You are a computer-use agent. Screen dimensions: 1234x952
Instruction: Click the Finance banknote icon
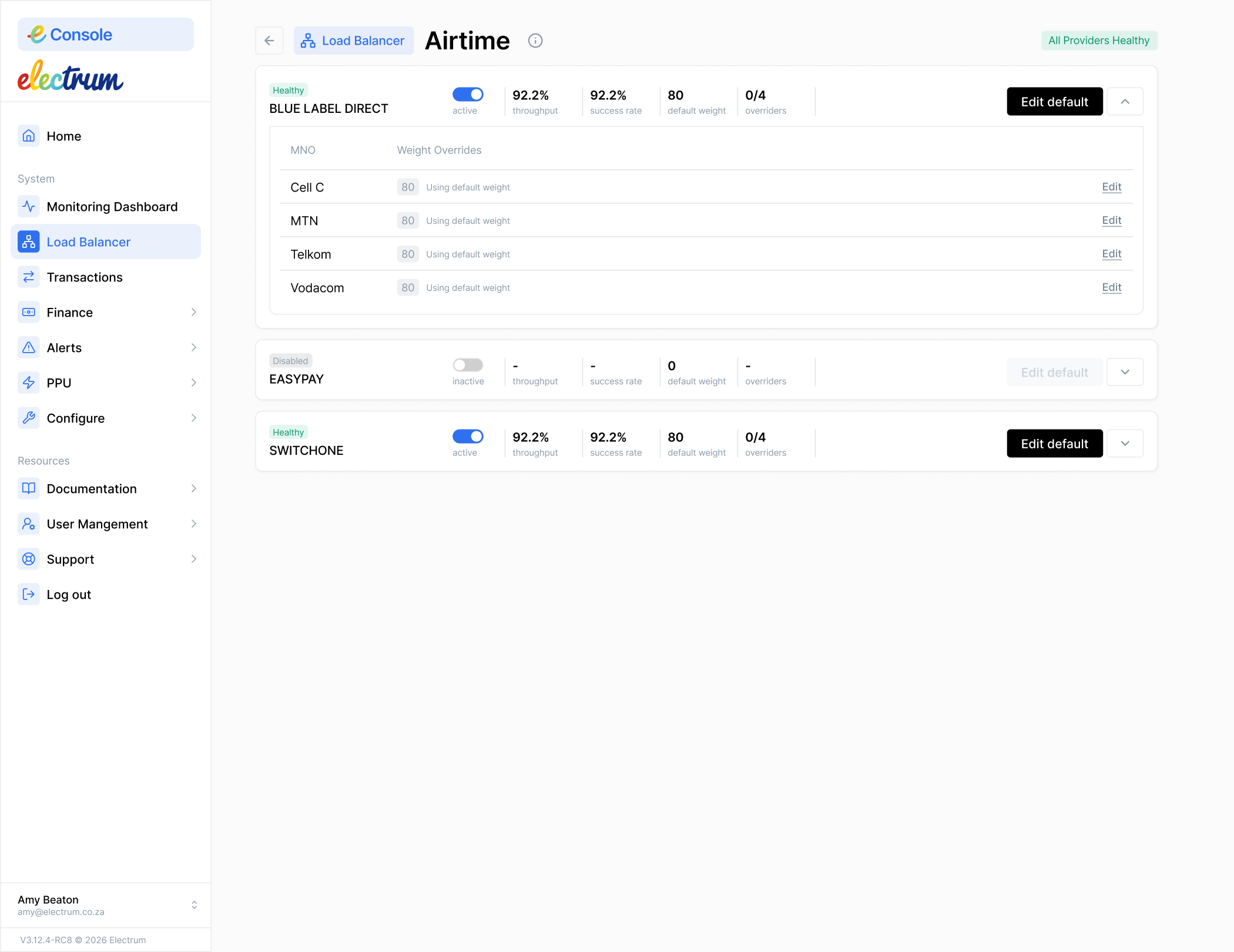[28, 312]
